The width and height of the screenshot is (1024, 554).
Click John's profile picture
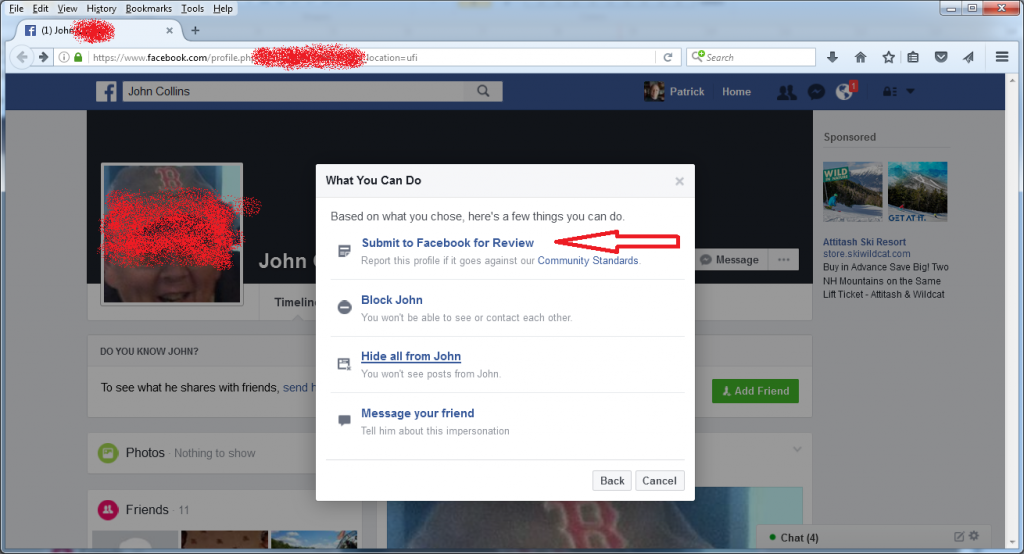coord(172,233)
